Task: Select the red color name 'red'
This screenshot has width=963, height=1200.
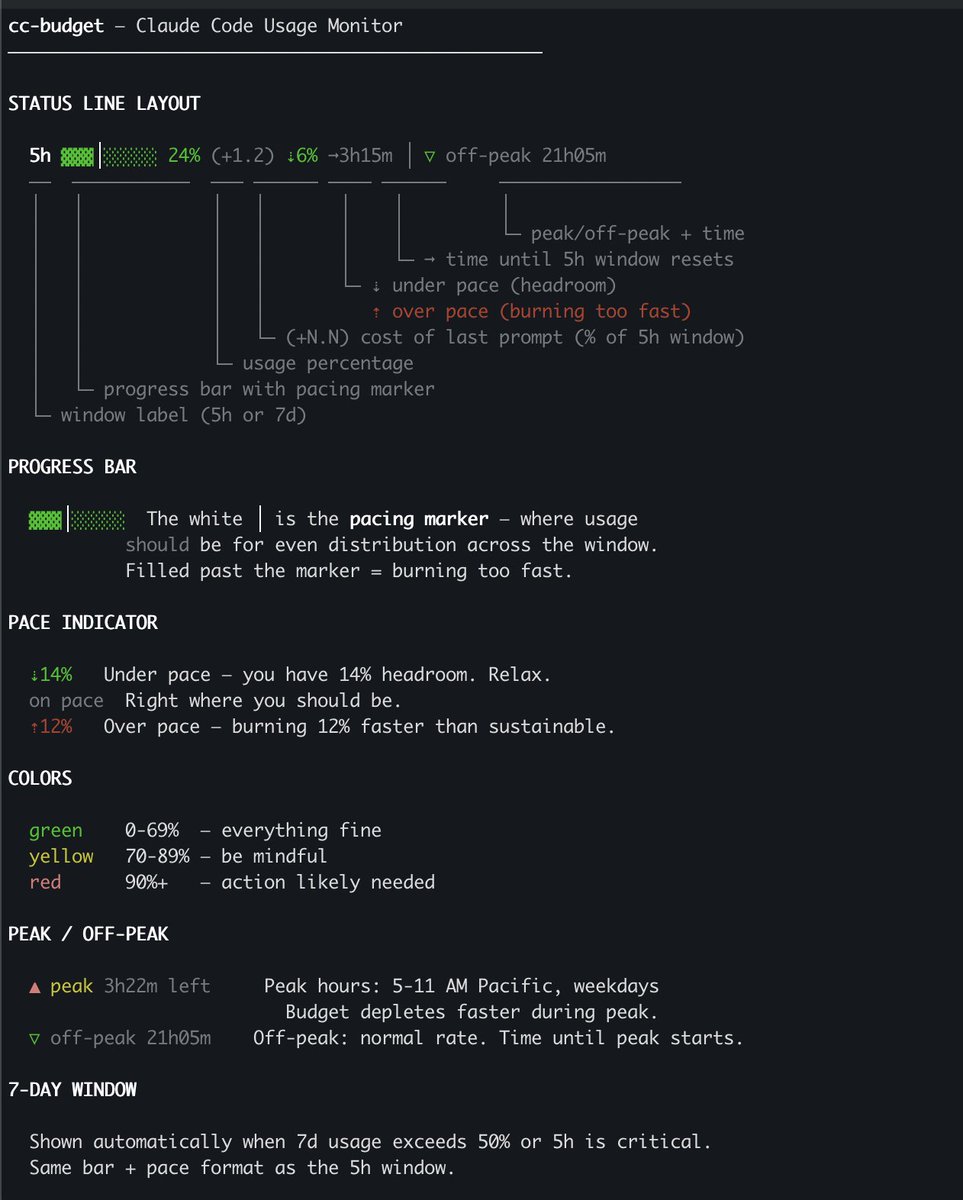Action: click(x=45, y=882)
